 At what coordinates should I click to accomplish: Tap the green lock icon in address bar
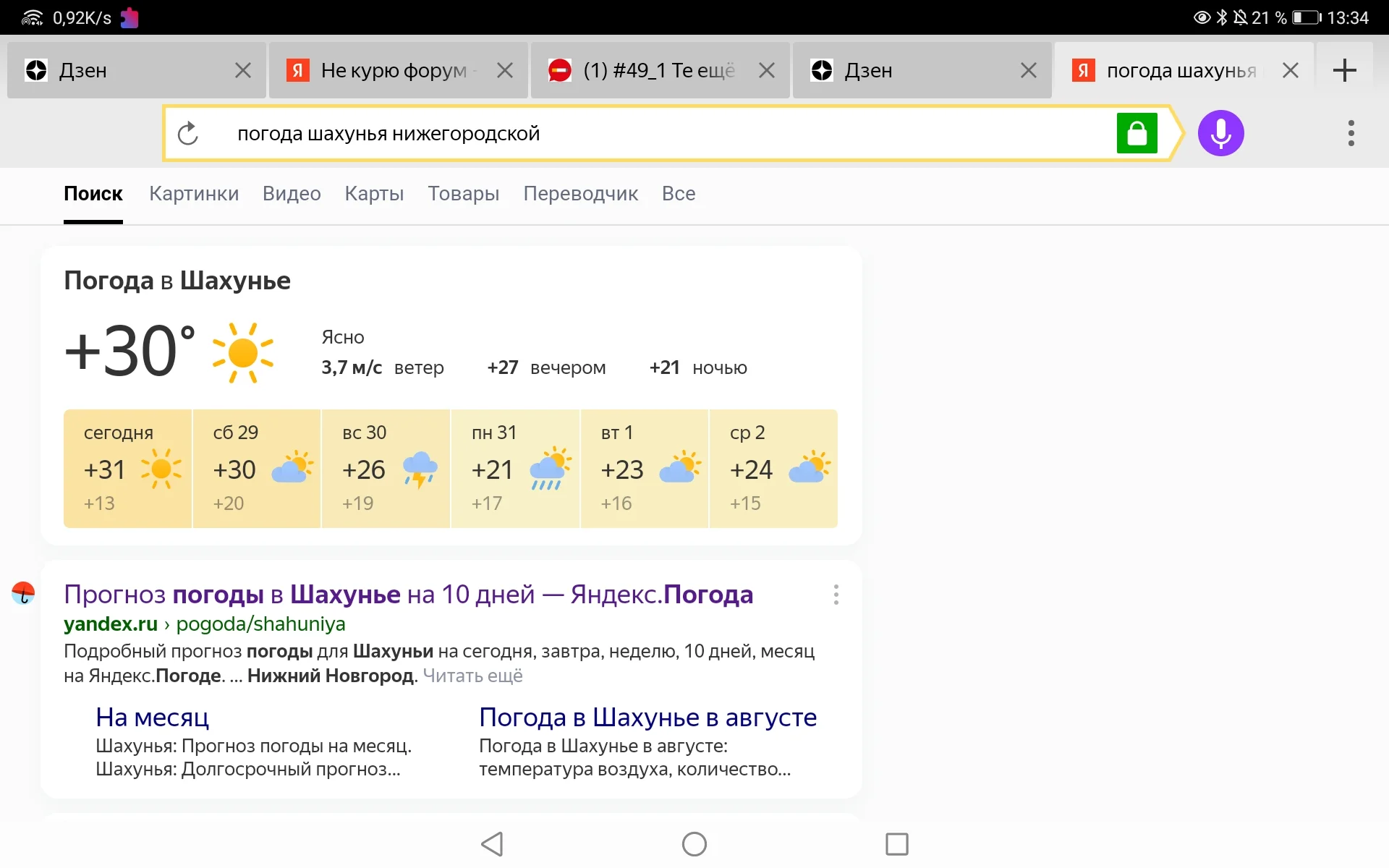(1137, 133)
